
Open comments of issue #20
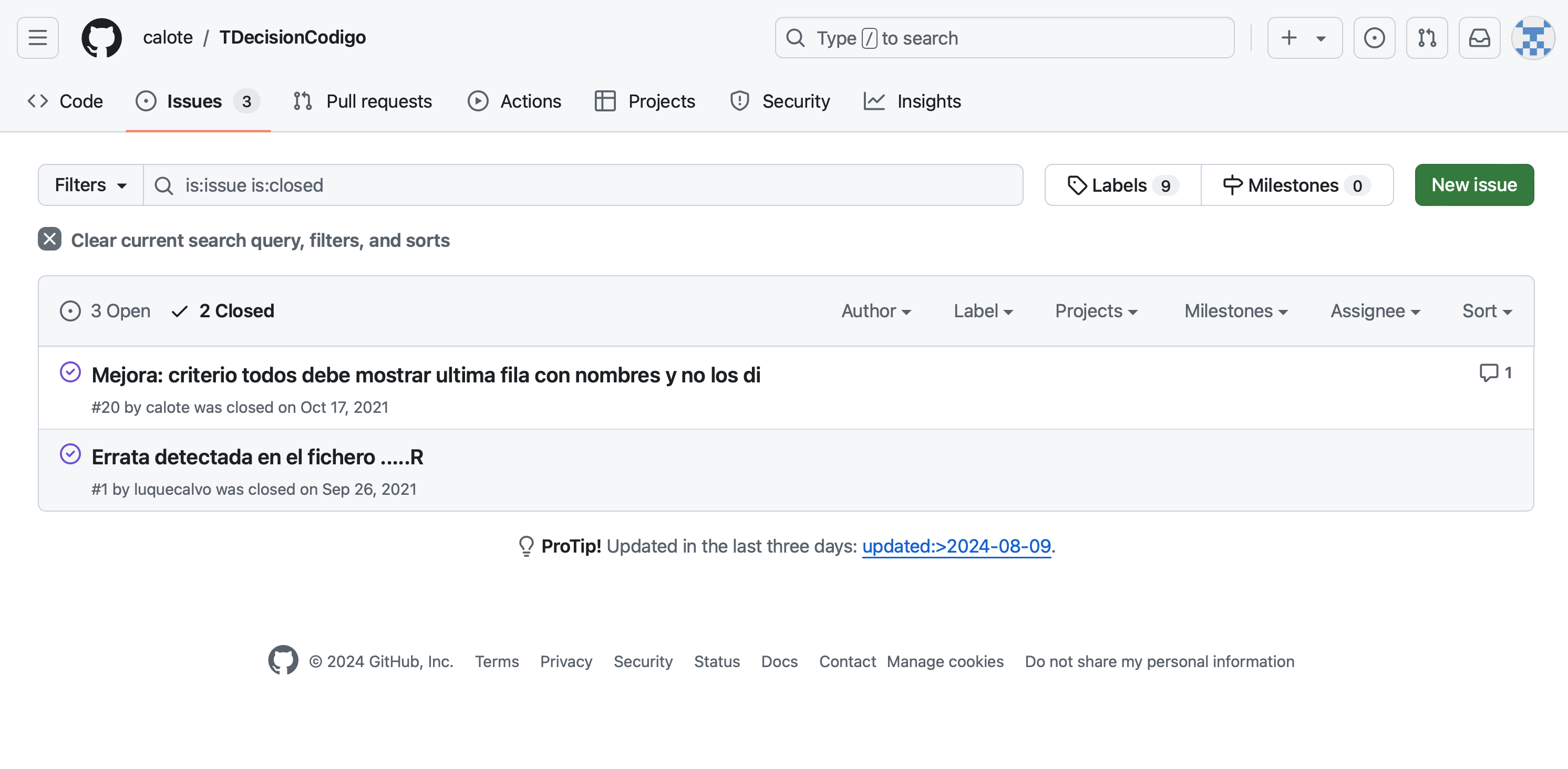[x=1495, y=372]
